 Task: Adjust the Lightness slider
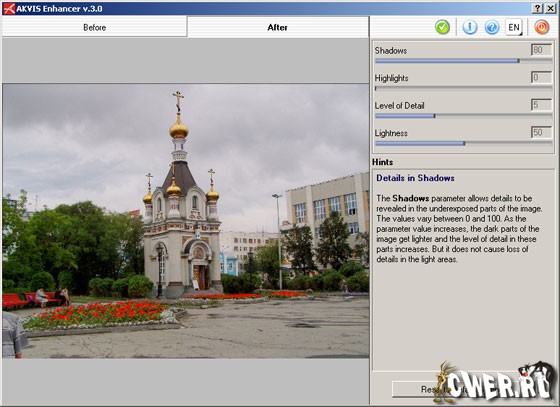point(463,143)
